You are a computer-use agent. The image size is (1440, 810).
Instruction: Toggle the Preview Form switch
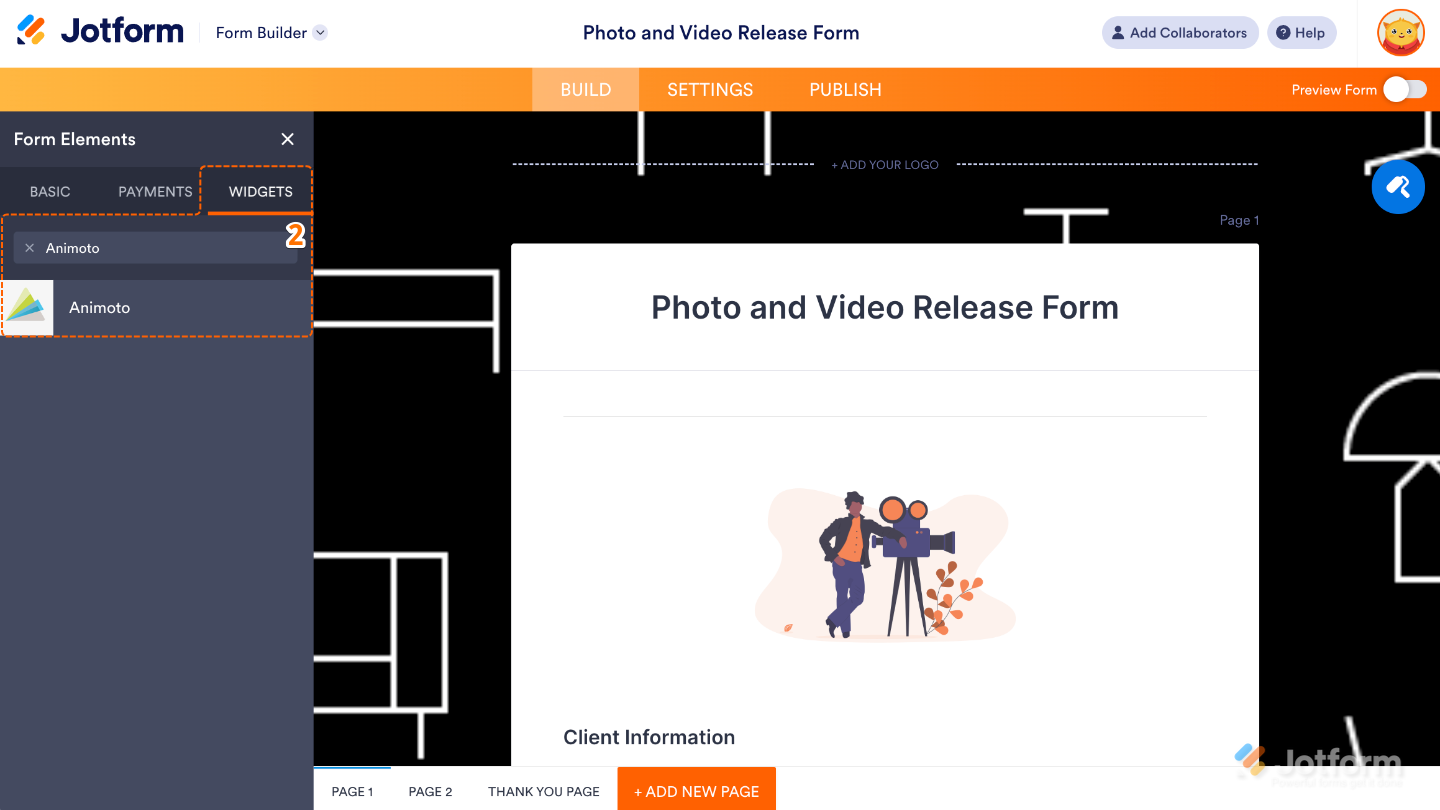pos(1404,90)
